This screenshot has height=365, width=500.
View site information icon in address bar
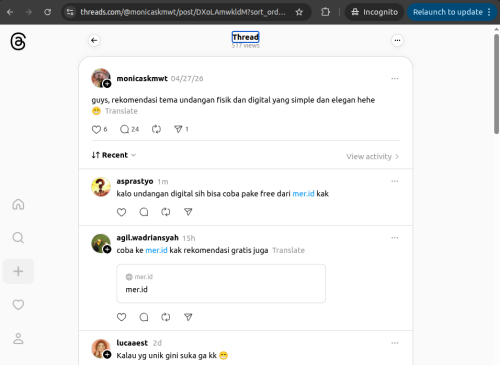click(x=70, y=12)
